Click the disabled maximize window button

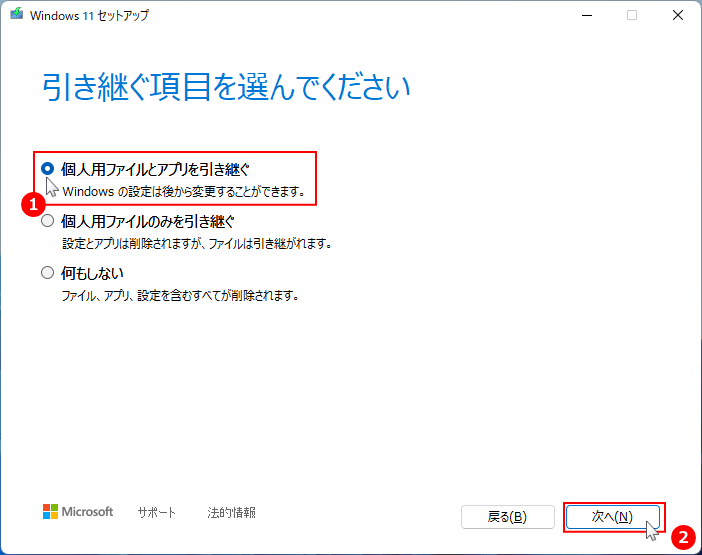632,15
